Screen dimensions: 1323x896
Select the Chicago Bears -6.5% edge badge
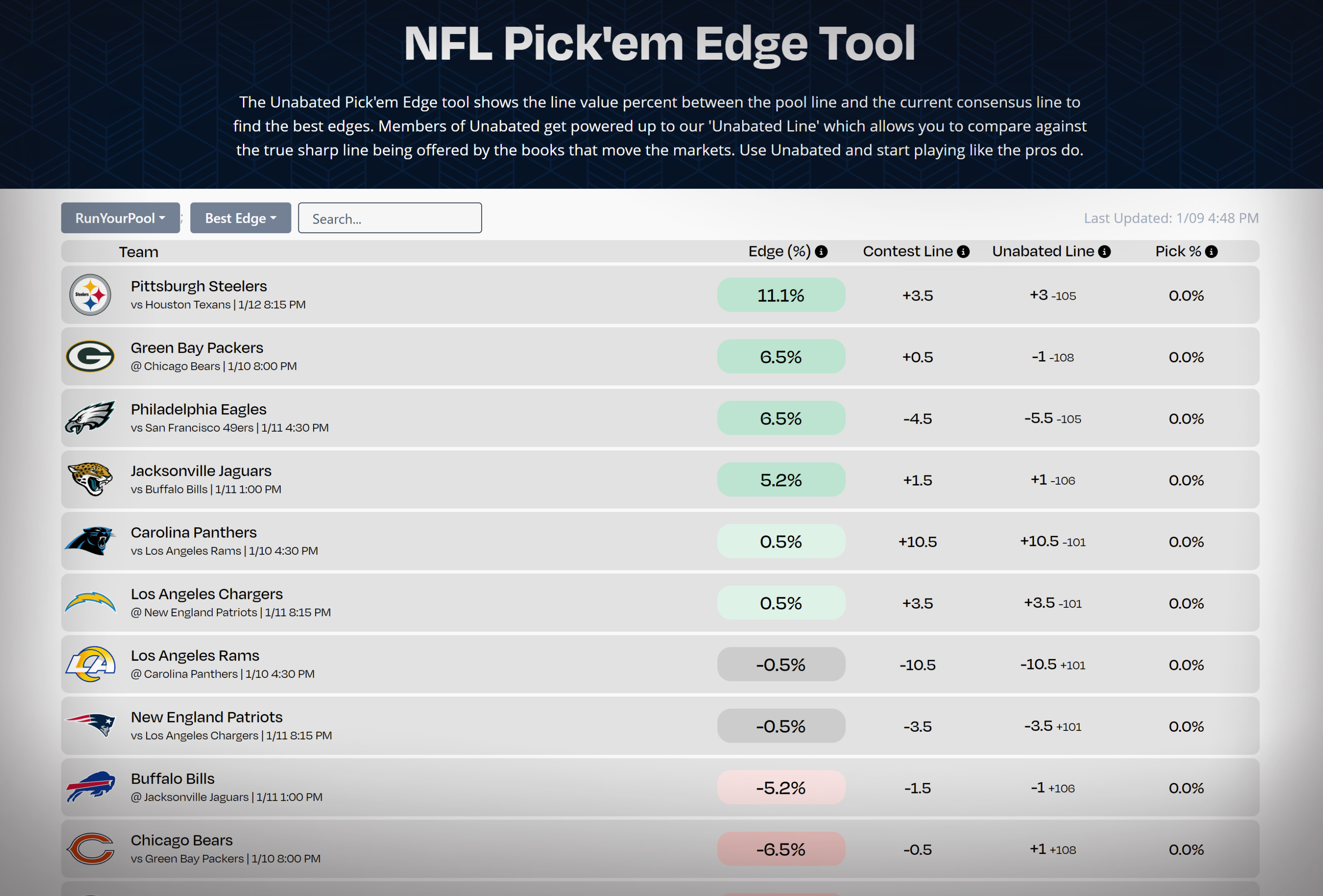point(781,849)
